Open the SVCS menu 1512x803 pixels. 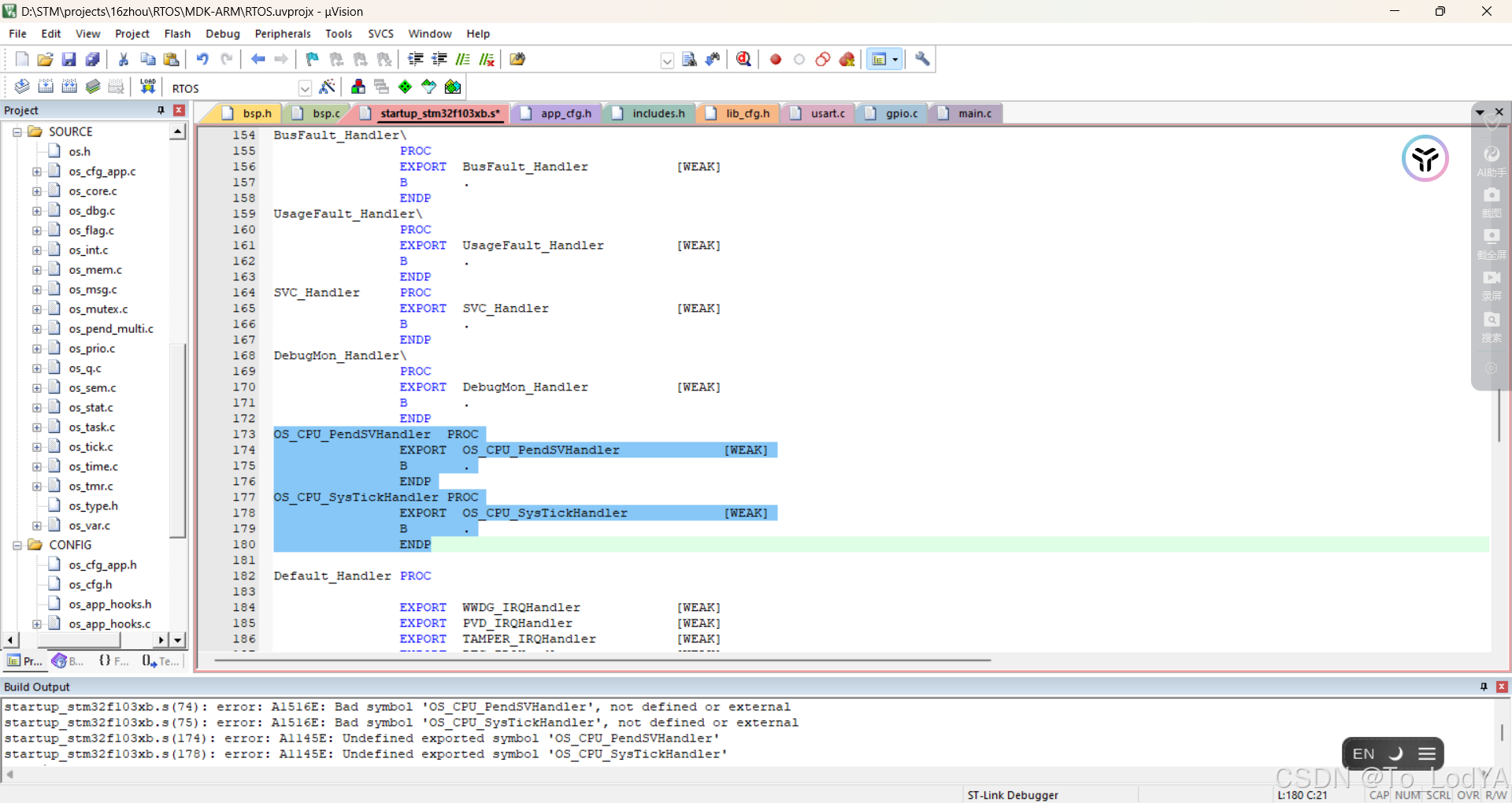pos(380,34)
